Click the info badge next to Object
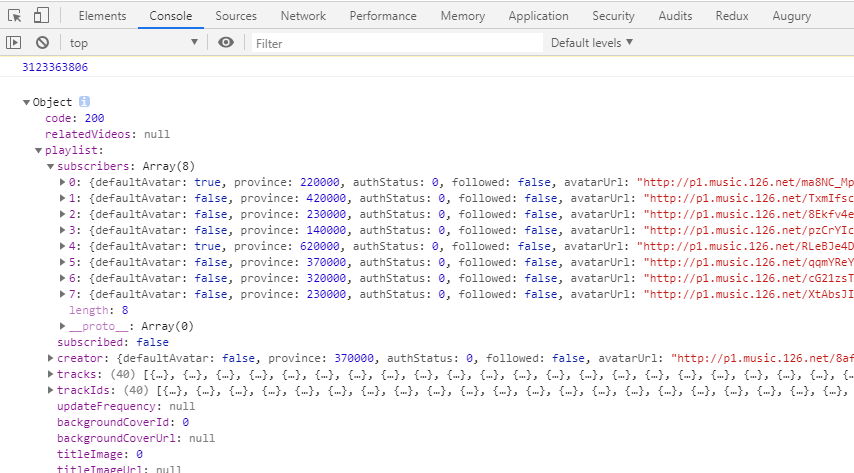Viewport: 854px width, 473px height. pyautogui.click(x=84, y=102)
